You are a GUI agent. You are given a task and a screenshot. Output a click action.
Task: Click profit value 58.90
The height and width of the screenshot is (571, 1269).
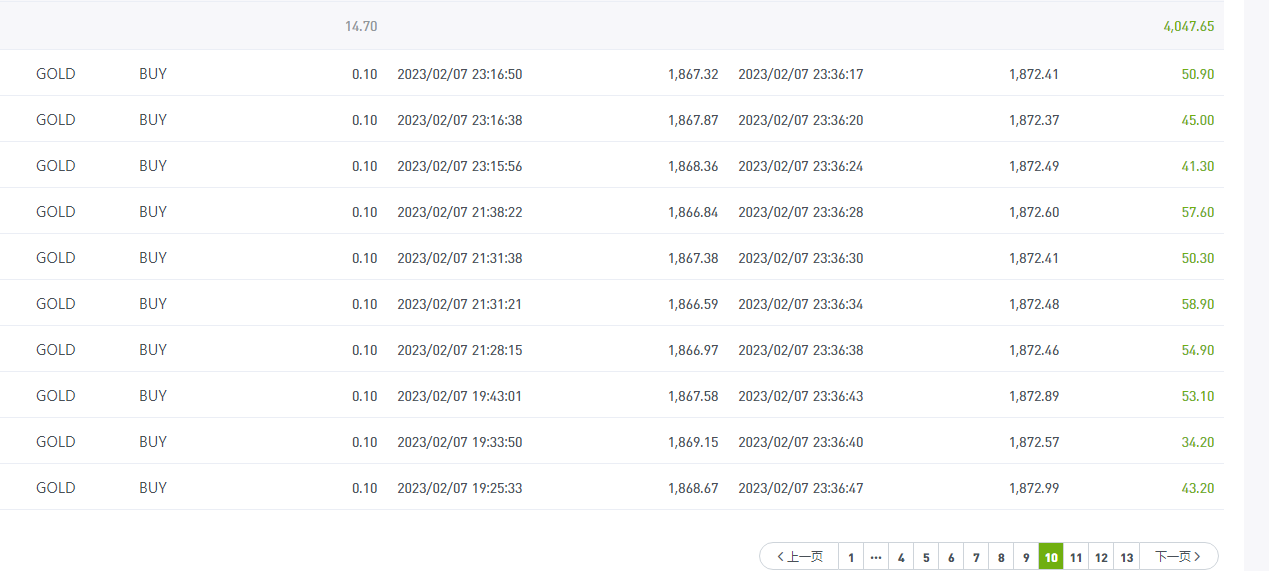tap(1198, 304)
